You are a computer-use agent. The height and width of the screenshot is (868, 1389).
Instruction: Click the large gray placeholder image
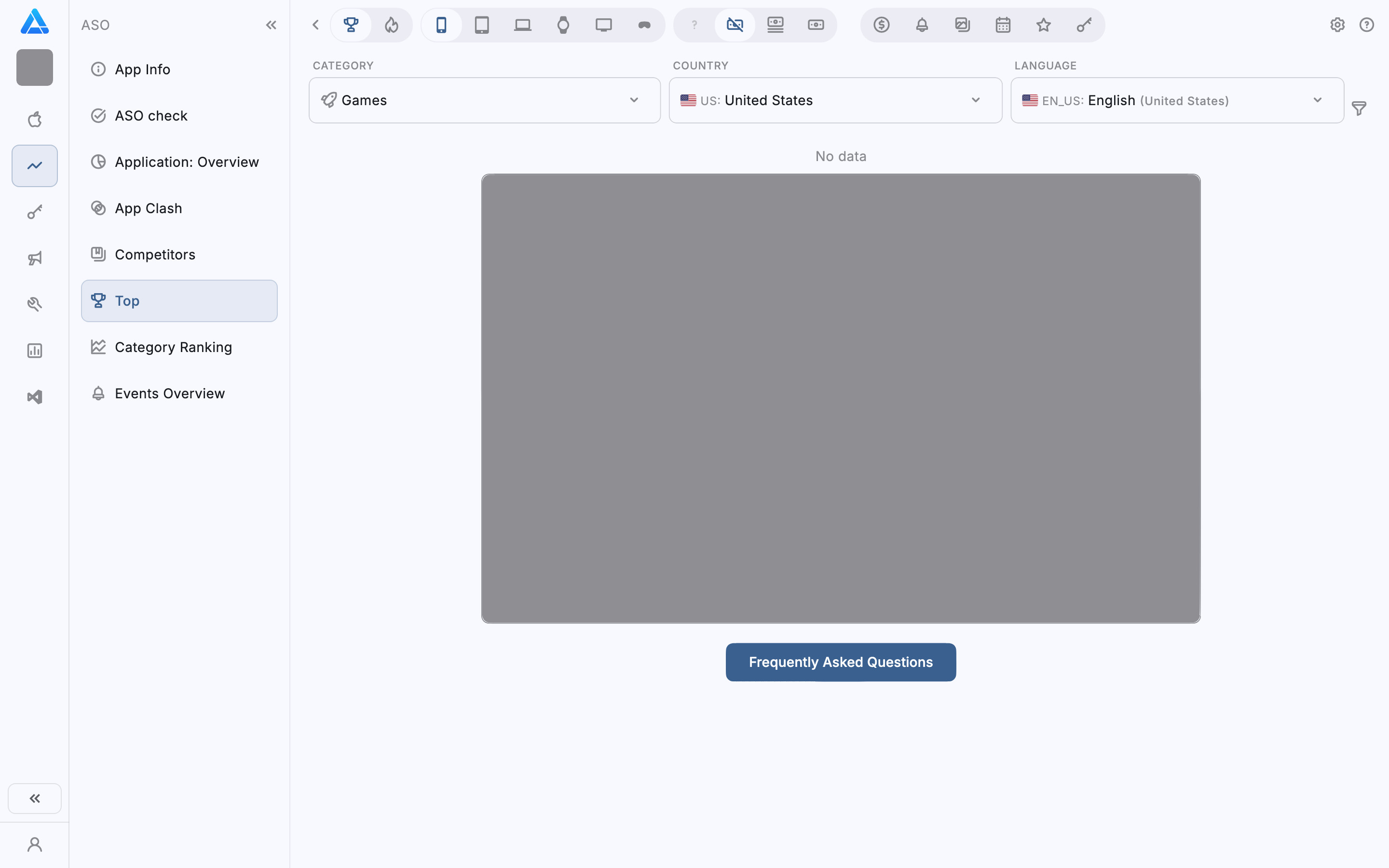pyautogui.click(x=840, y=398)
